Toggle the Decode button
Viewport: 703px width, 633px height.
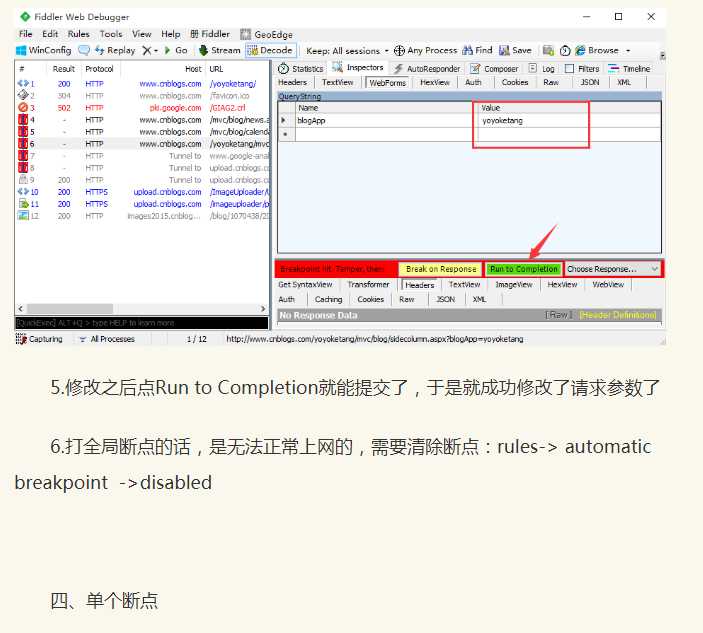270,50
